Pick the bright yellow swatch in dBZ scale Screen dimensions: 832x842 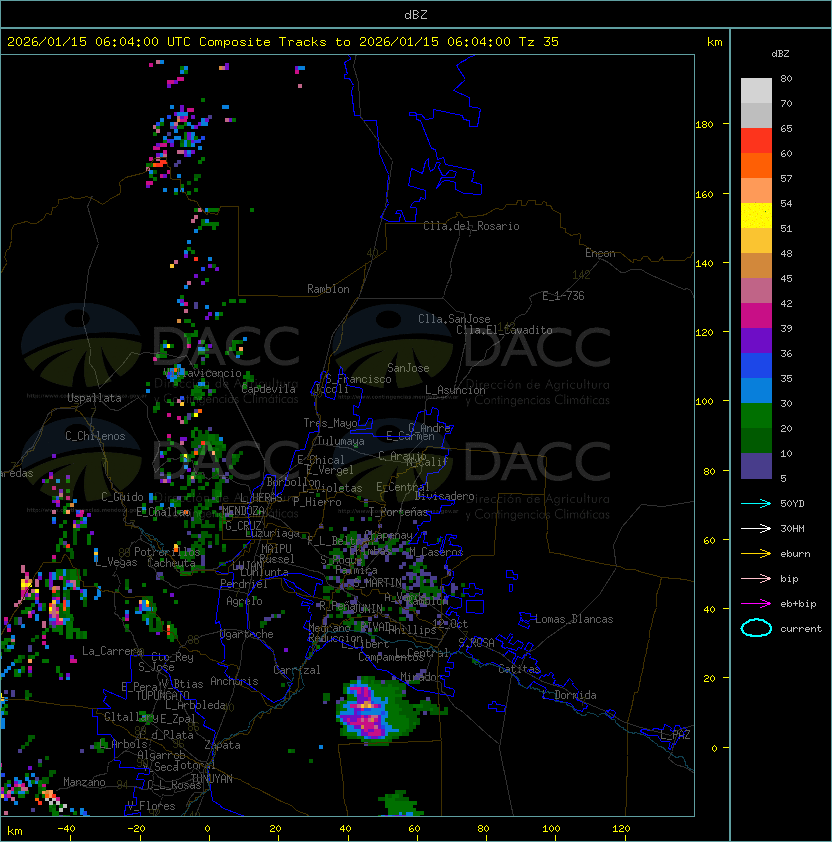[x=756, y=216]
